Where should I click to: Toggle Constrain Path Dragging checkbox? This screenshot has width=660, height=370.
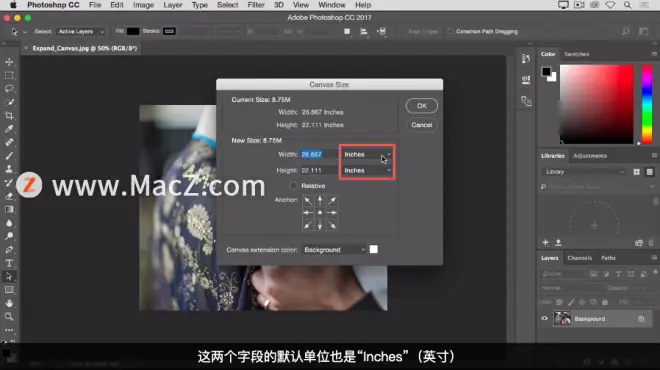click(450, 31)
